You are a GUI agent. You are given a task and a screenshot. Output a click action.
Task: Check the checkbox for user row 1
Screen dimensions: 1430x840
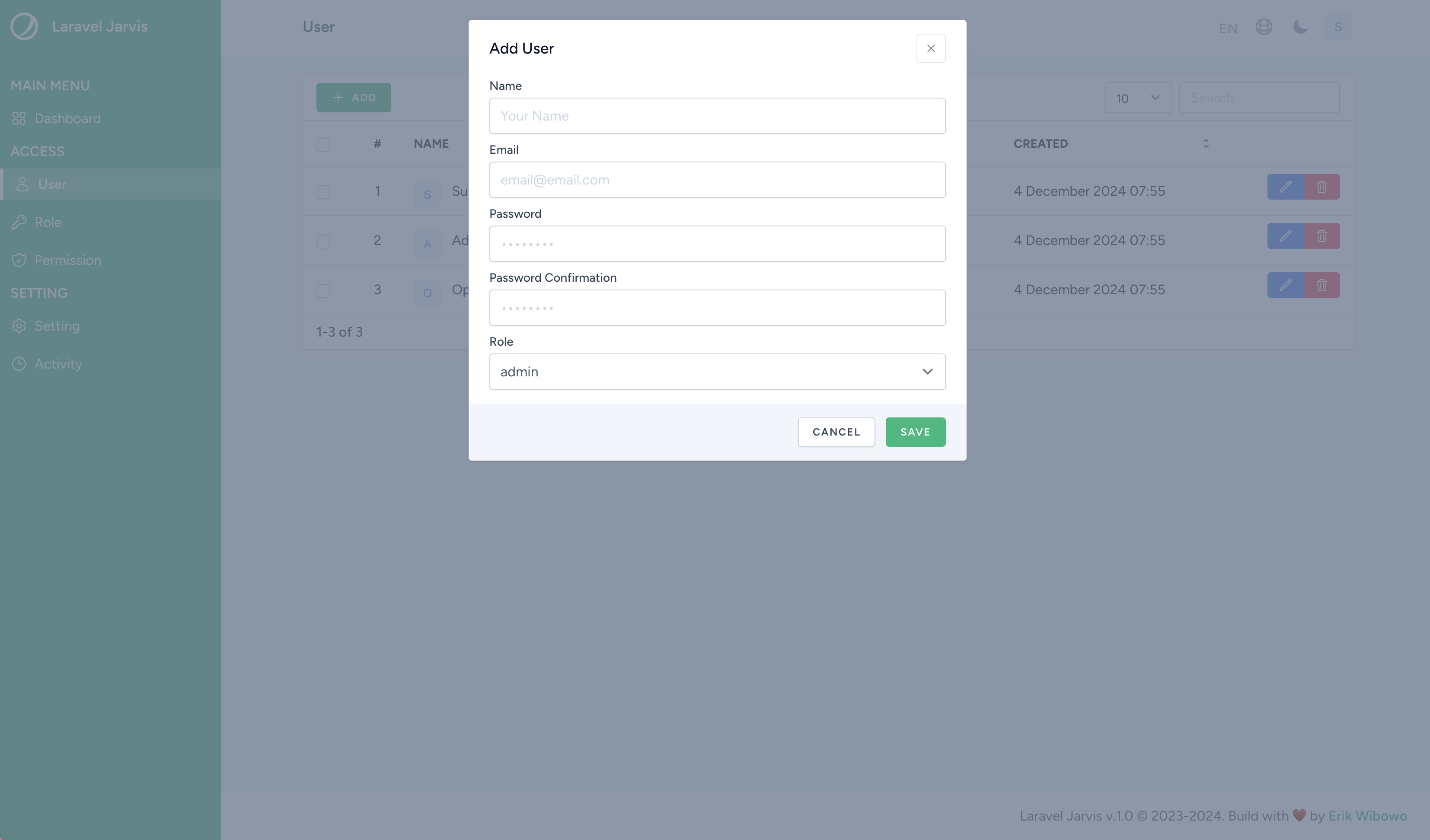tap(323, 191)
